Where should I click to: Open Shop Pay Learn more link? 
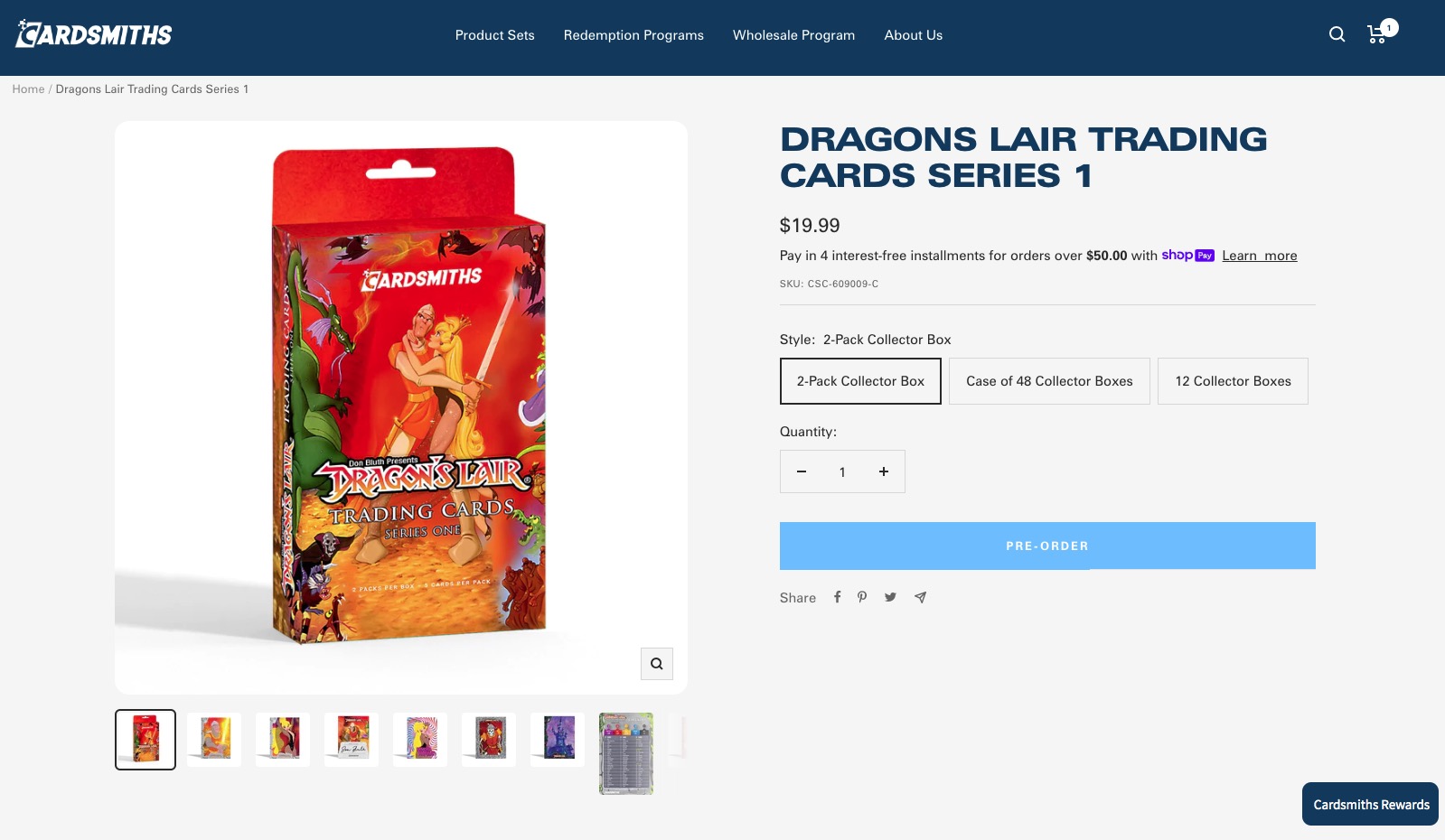point(1259,256)
